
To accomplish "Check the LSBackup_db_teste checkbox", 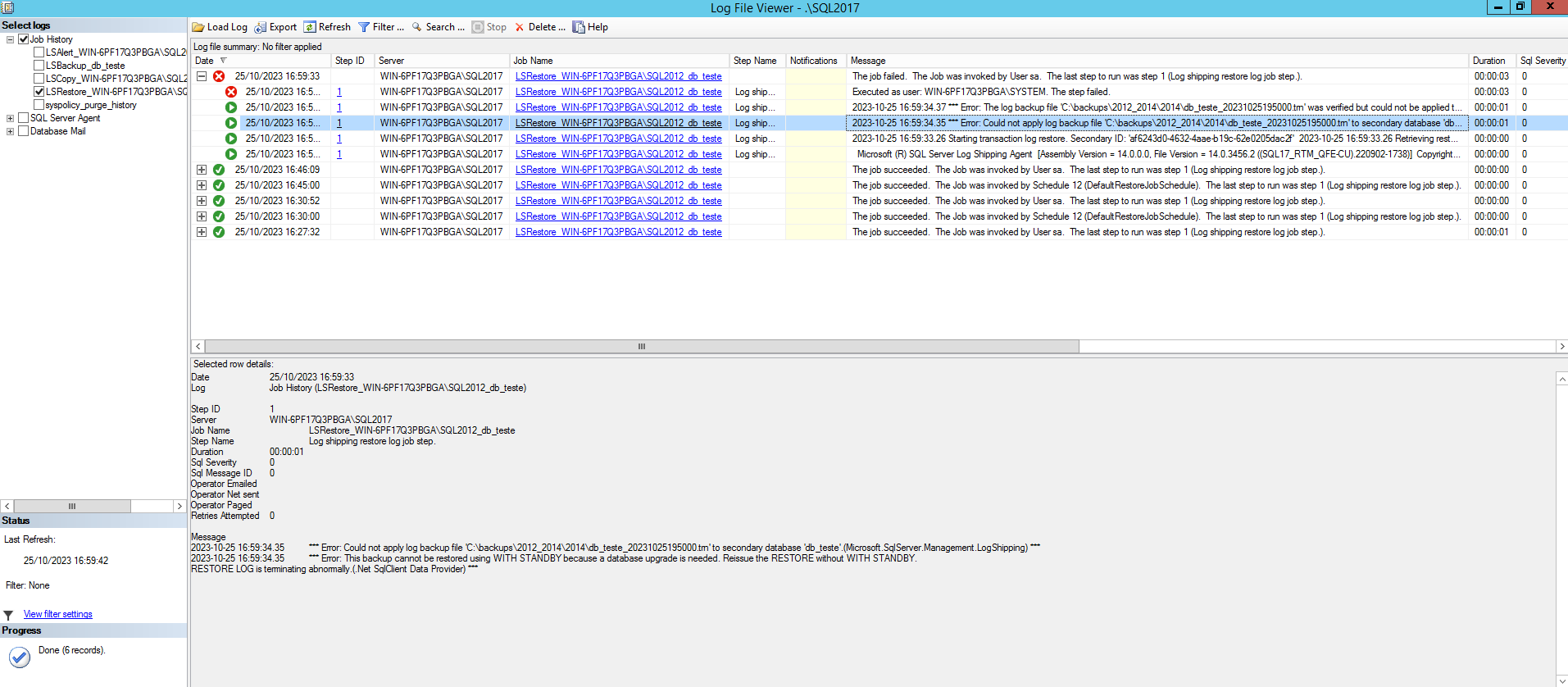I will tap(39, 66).
